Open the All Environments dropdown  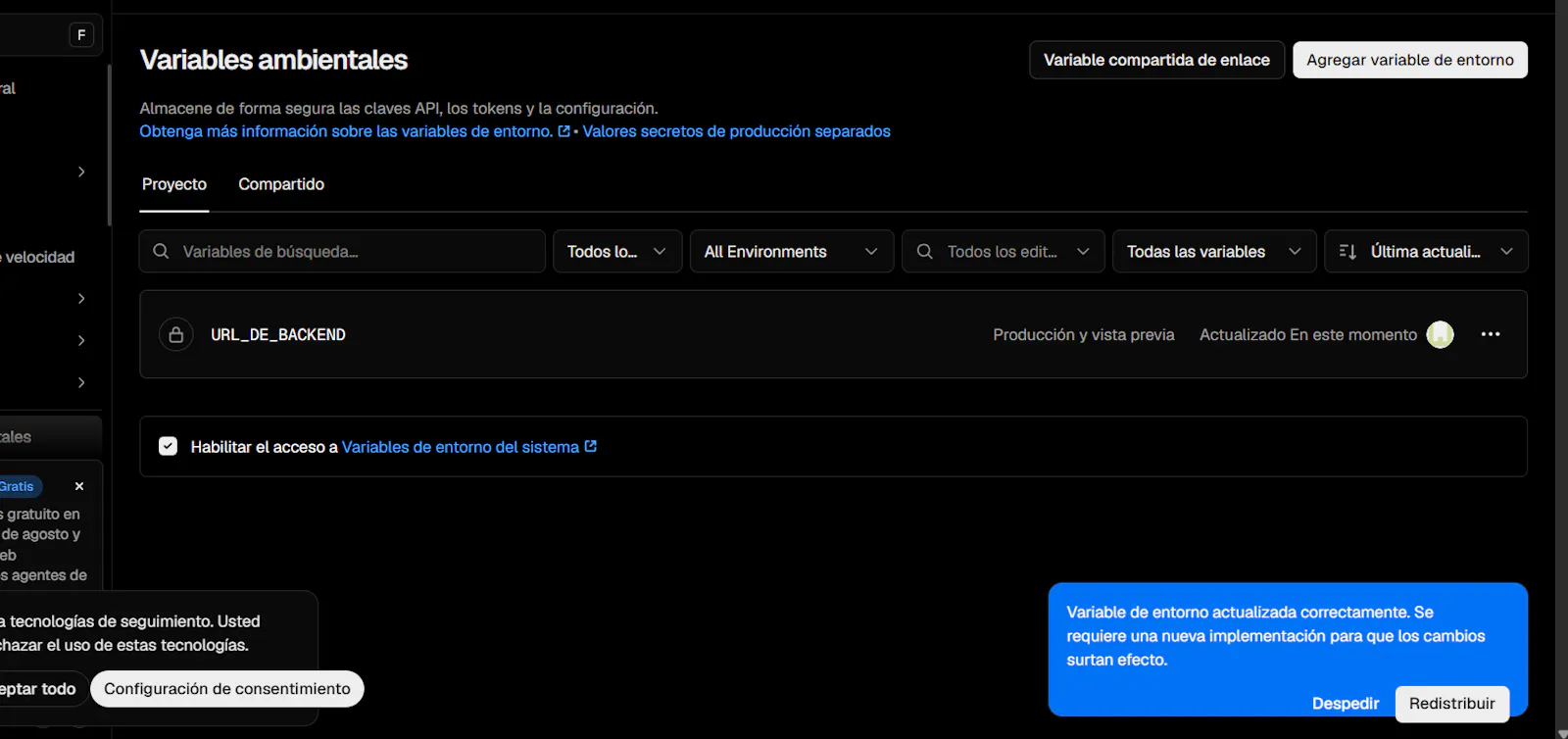[x=792, y=252]
